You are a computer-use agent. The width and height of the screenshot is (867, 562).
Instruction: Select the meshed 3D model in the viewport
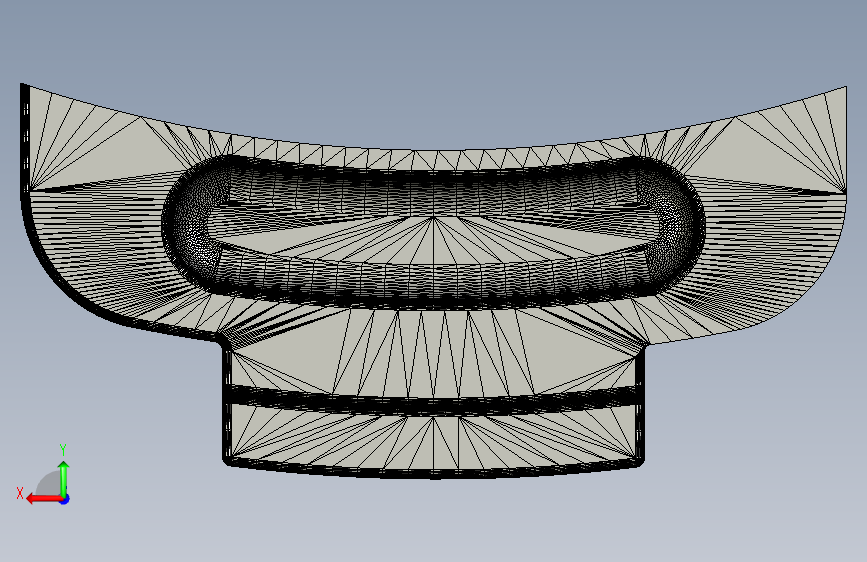click(434, 280)
